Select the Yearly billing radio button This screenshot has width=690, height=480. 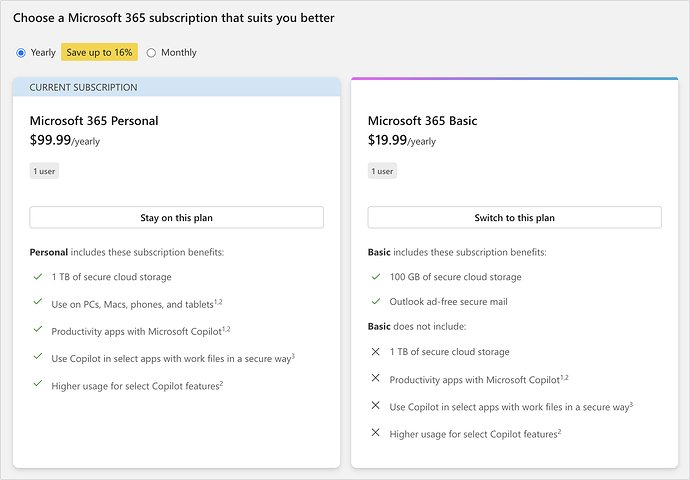21,53
